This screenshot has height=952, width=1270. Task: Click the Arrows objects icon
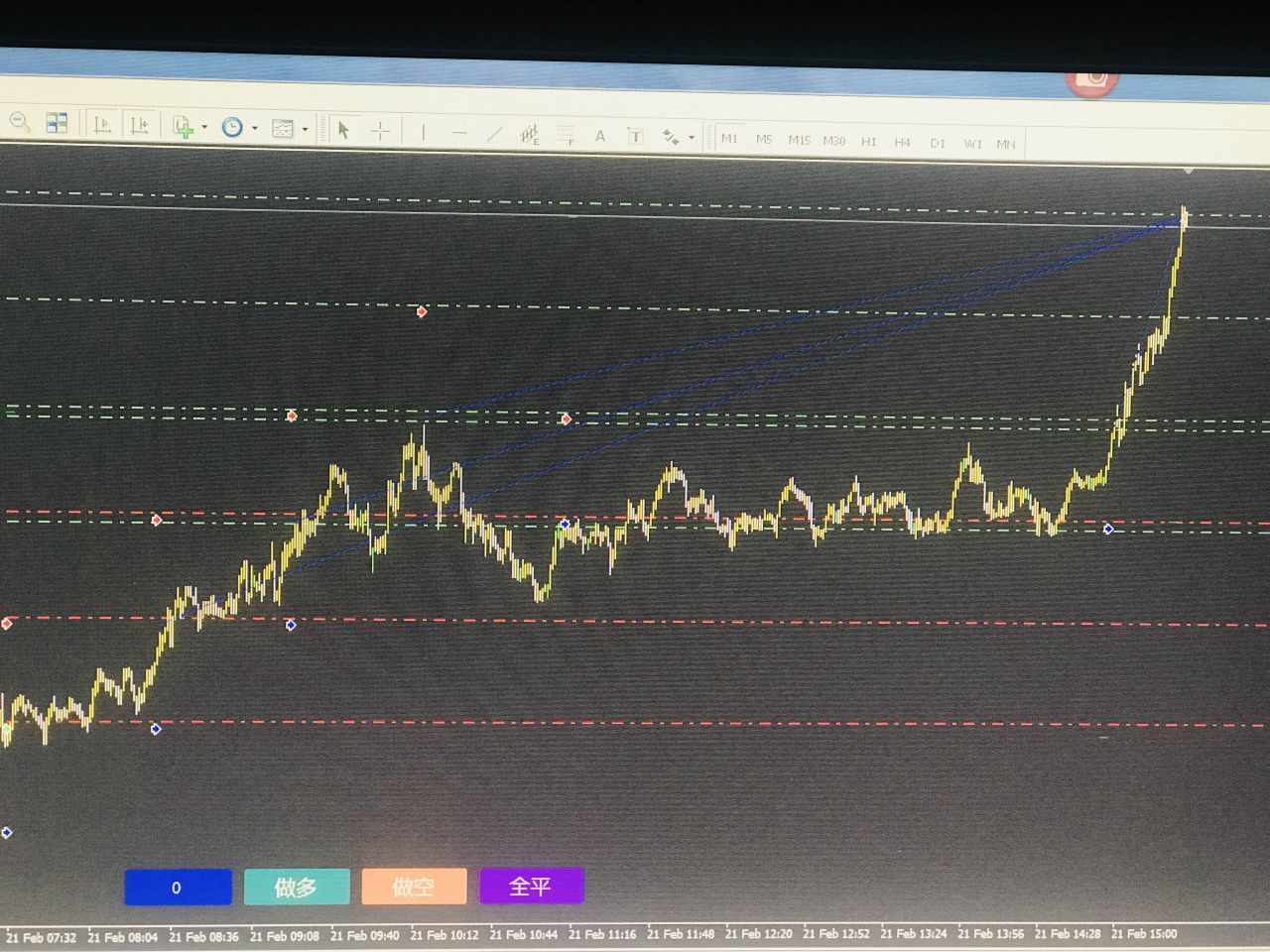(672, 137)
